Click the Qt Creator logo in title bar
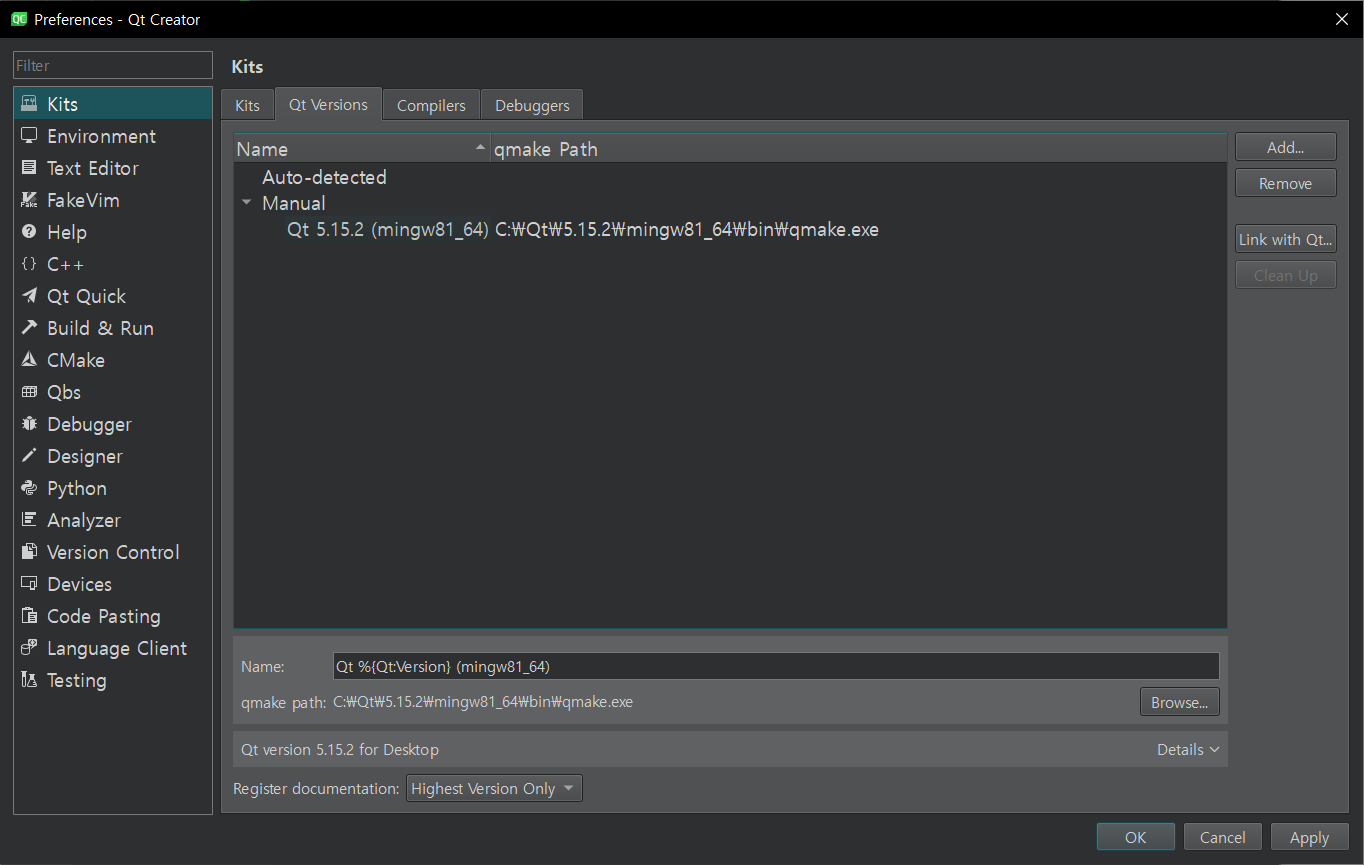Viewport: 1364px width, 865px height. click(18, 19)
